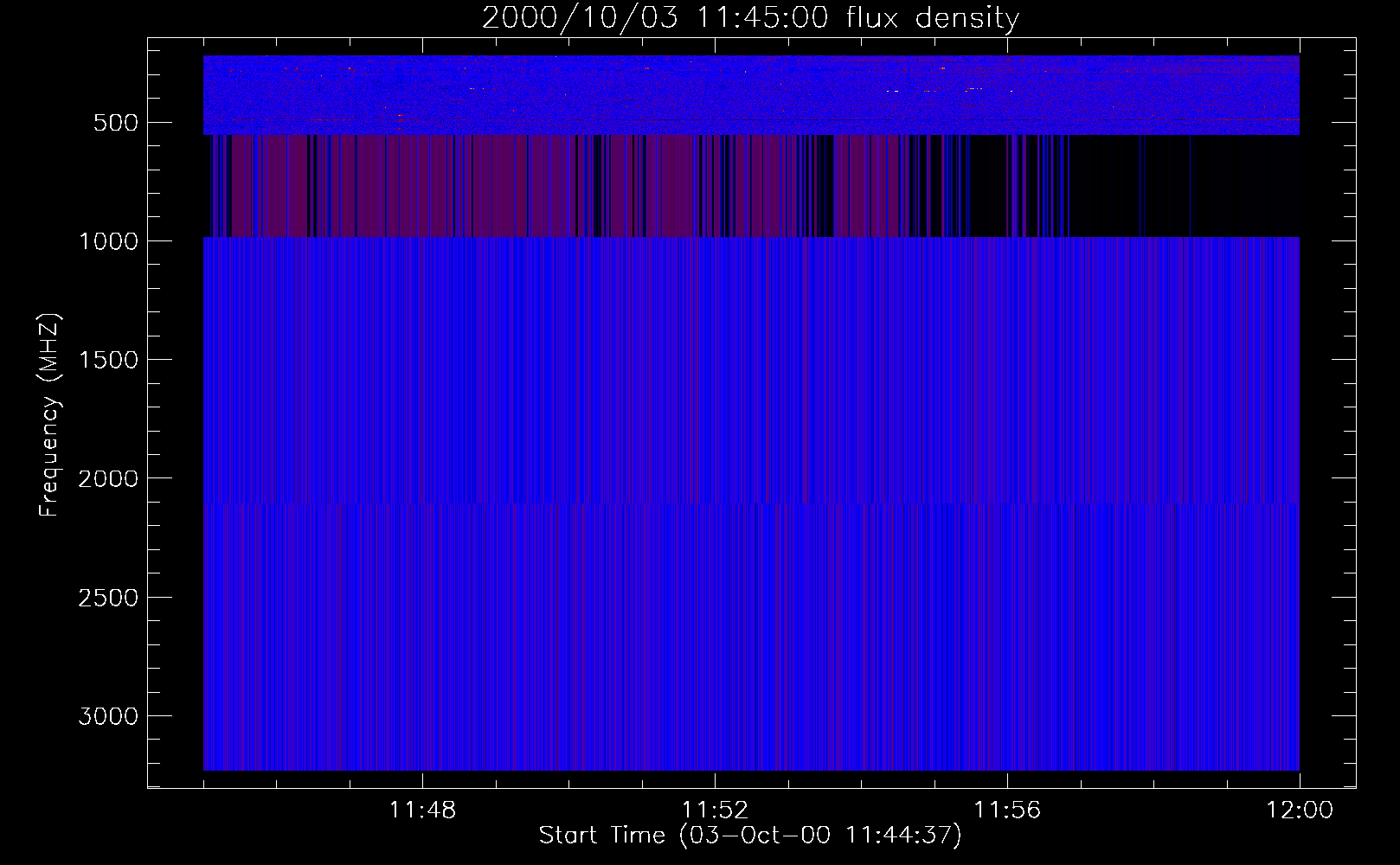Click the 11:52 time tick label
Image resolution: width=1400 pixels, height=865 pixels.
tap(715, 811)
